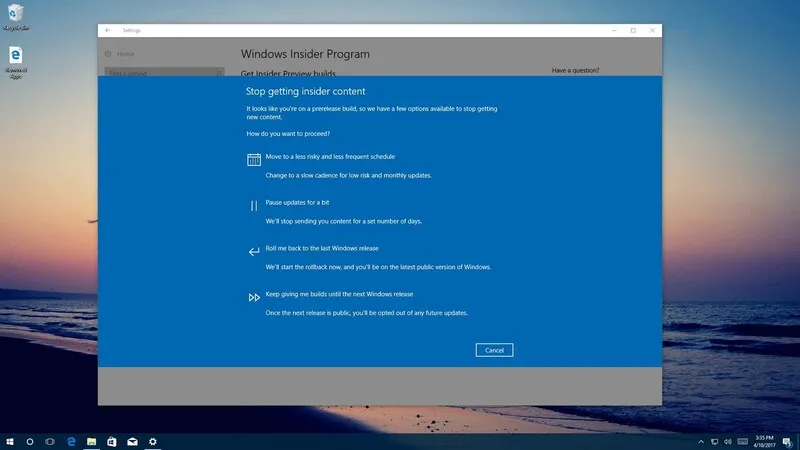Choose Move to a less risky and less frequent schedule
The height and width of the screenshot is (450, 800).
(330, 157)
